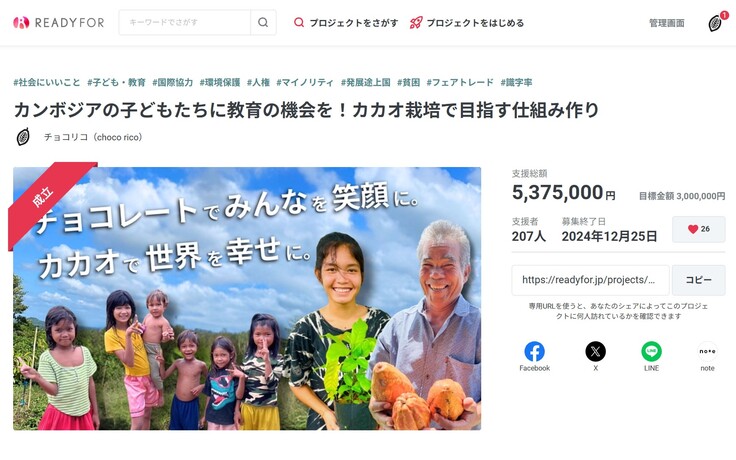Click the choco rico profile icon
736x460 pixels.
23,137
